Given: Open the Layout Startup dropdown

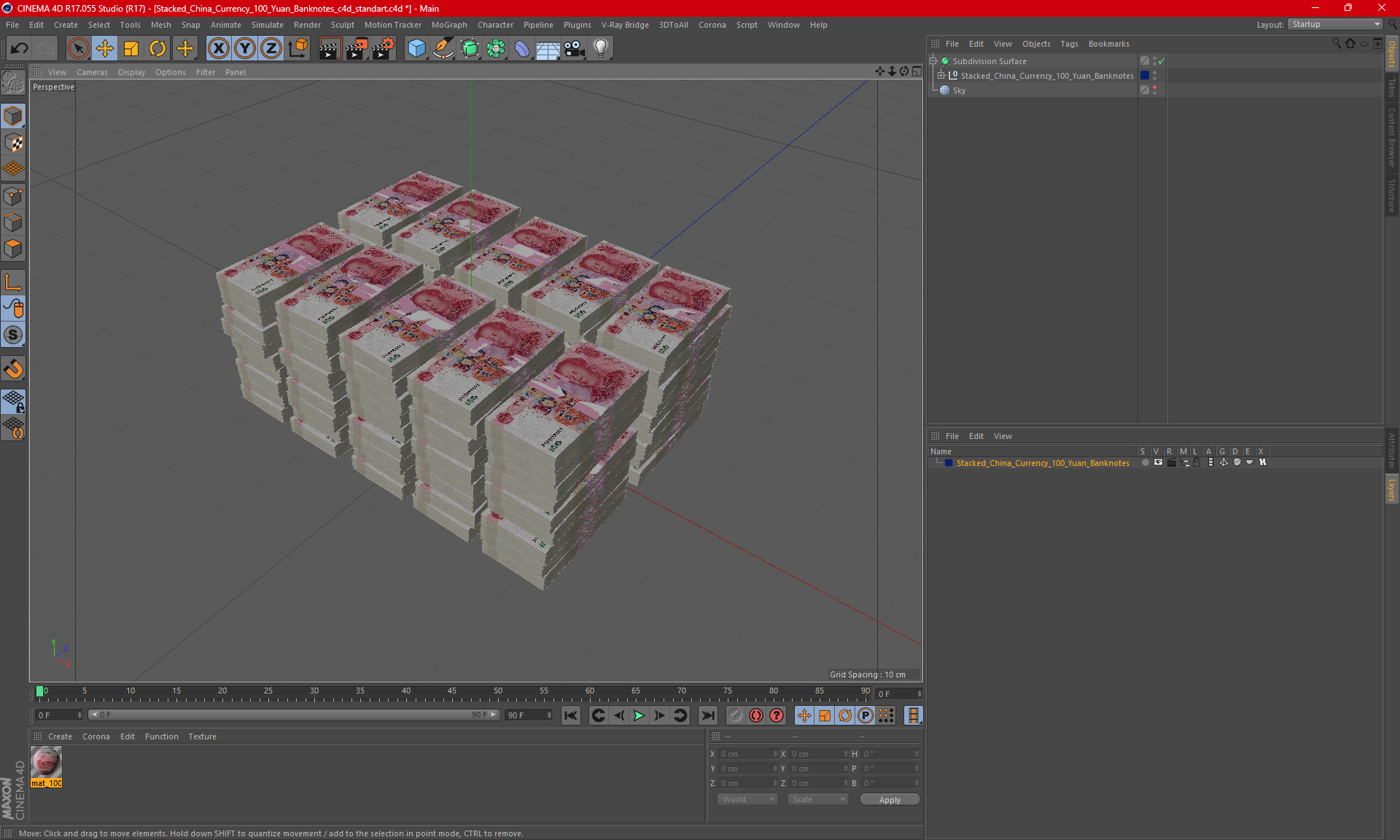Looking at the screenshot, I should [x=1335, y=24].
